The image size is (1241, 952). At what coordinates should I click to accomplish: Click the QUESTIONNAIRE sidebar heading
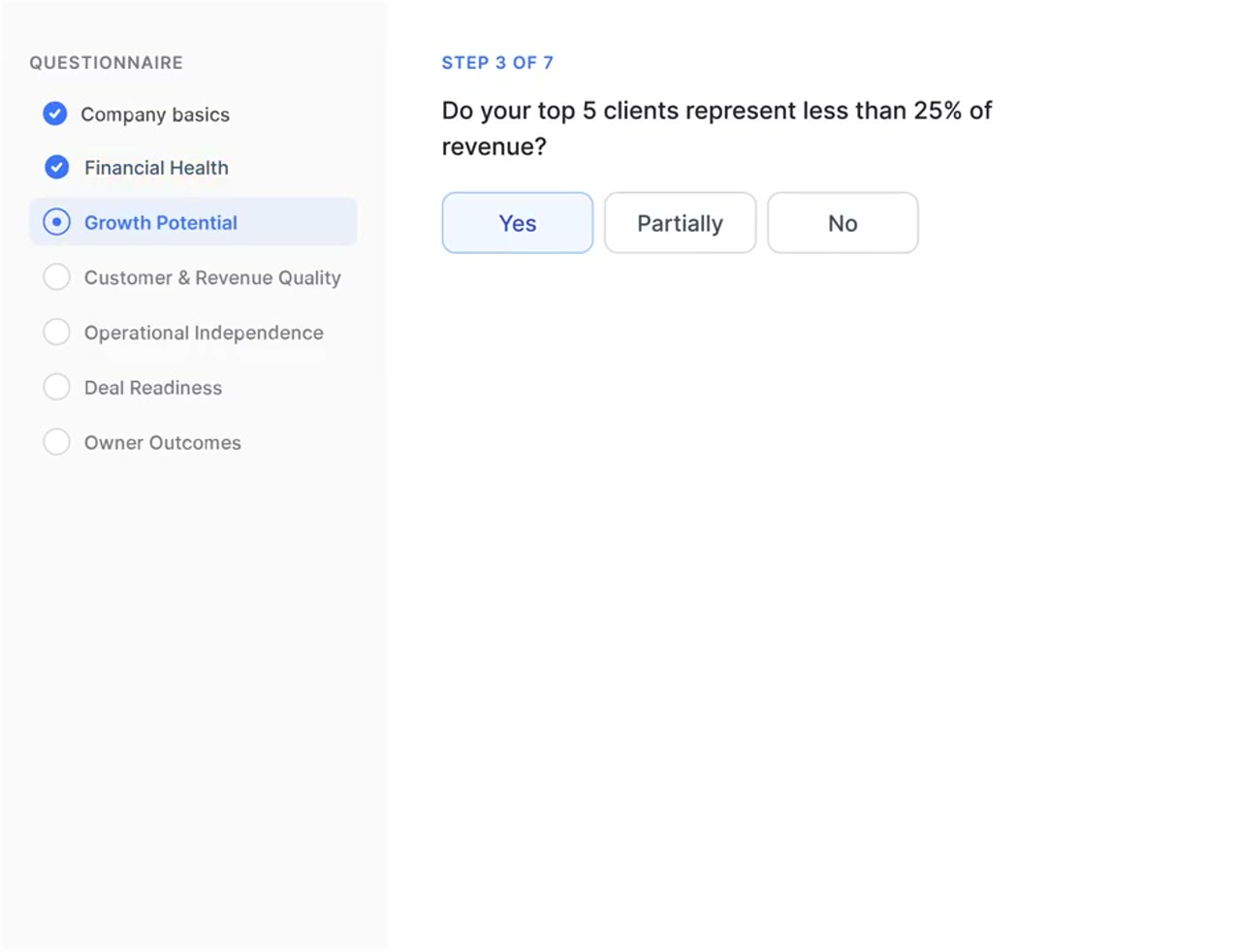(x=106, y=62)
